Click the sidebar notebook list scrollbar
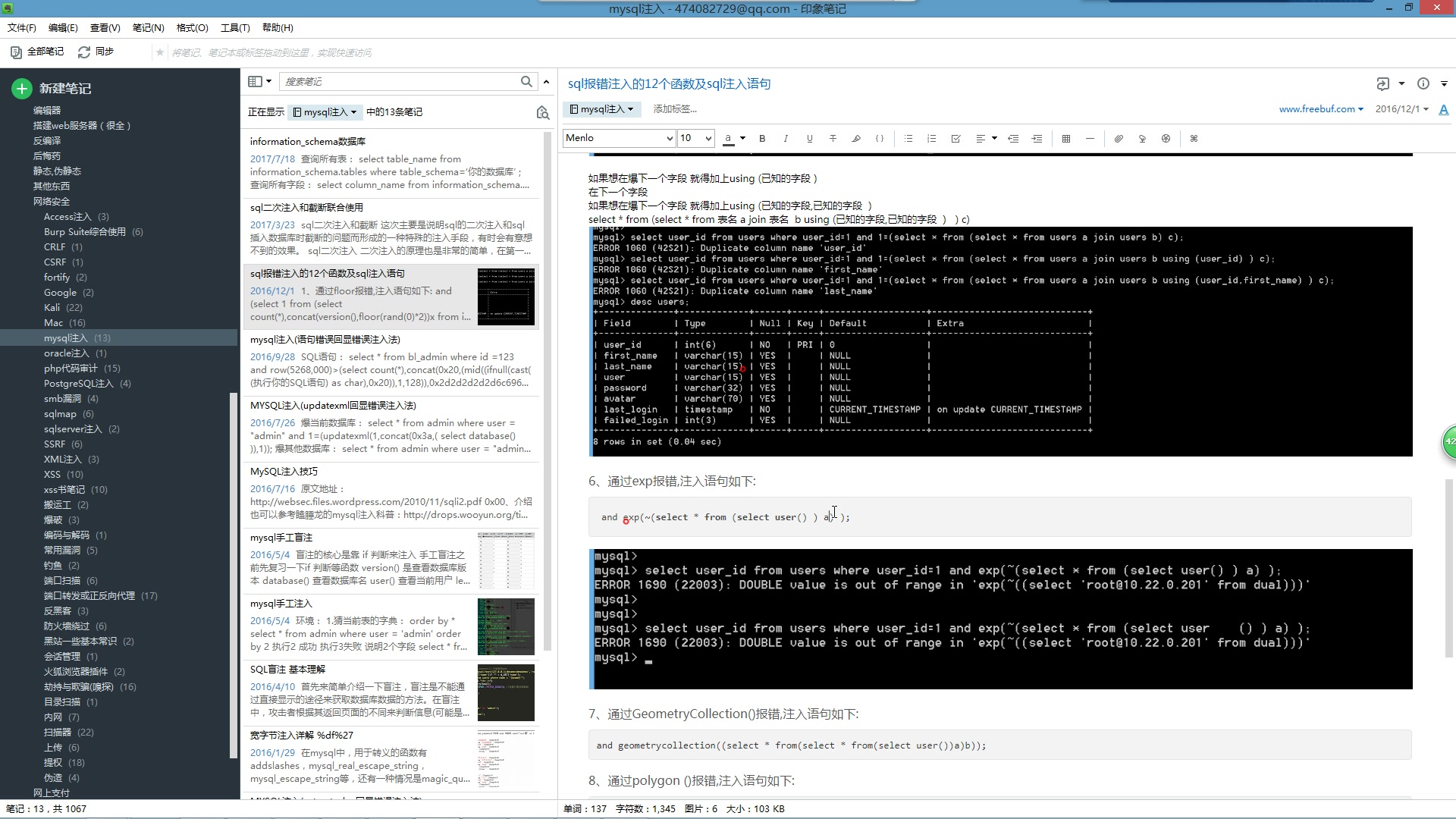Viewport: 1456px width, 819px height. pos(234,576)
